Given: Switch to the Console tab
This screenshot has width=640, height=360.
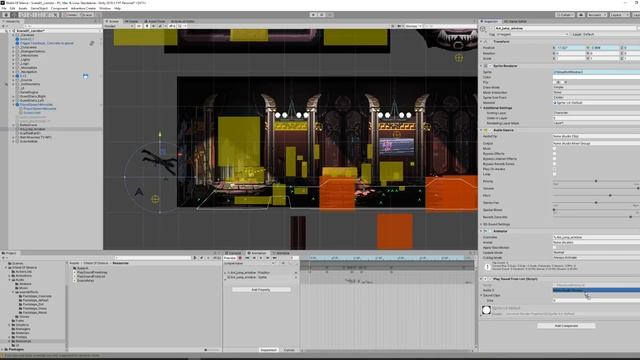Looking at the screenshot, I should [233, 253].
